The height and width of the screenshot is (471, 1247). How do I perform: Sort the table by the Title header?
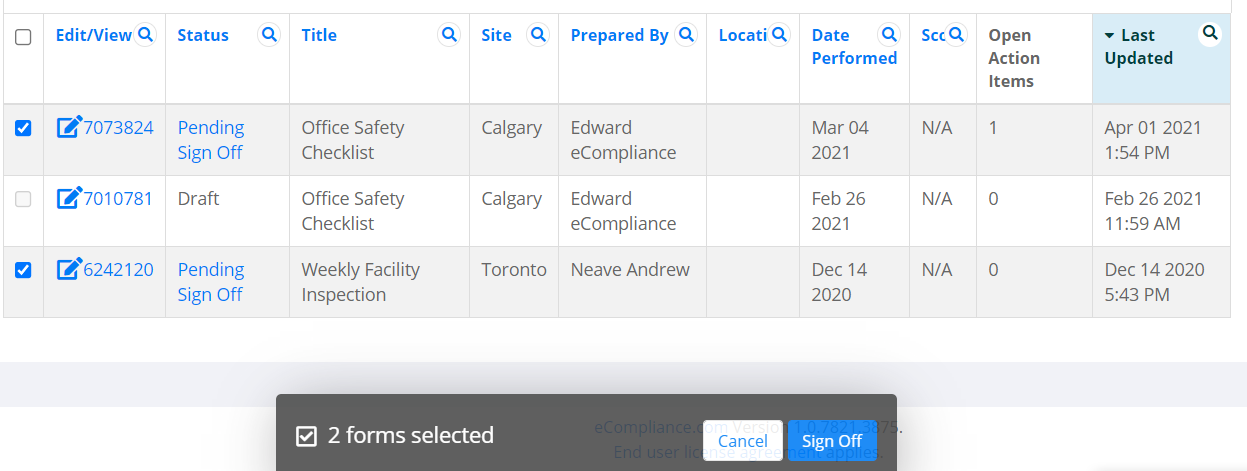319,35
